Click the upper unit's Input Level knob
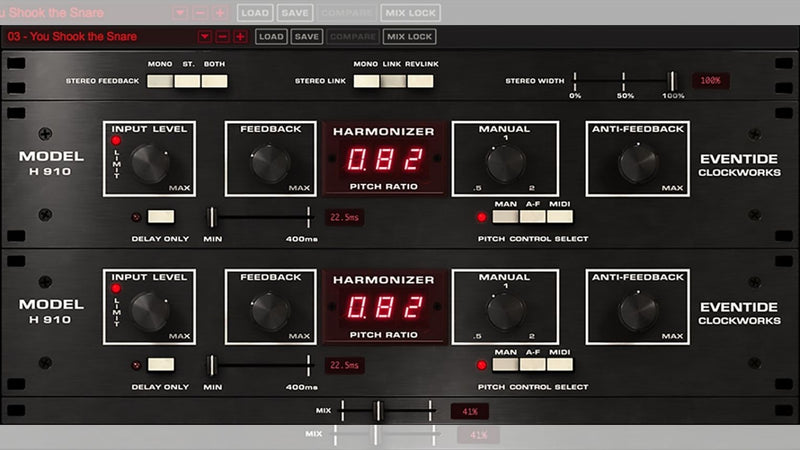800x450 pixels. pos(152,163)
